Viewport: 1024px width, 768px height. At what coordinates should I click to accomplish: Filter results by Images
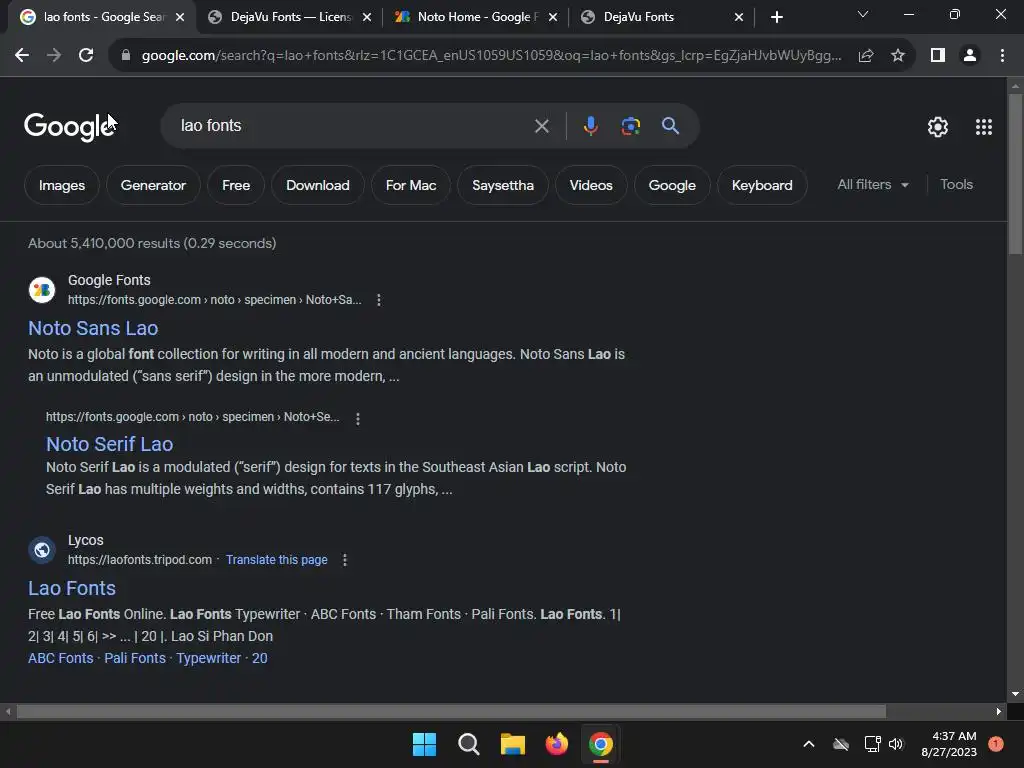[x=62, y=185]
